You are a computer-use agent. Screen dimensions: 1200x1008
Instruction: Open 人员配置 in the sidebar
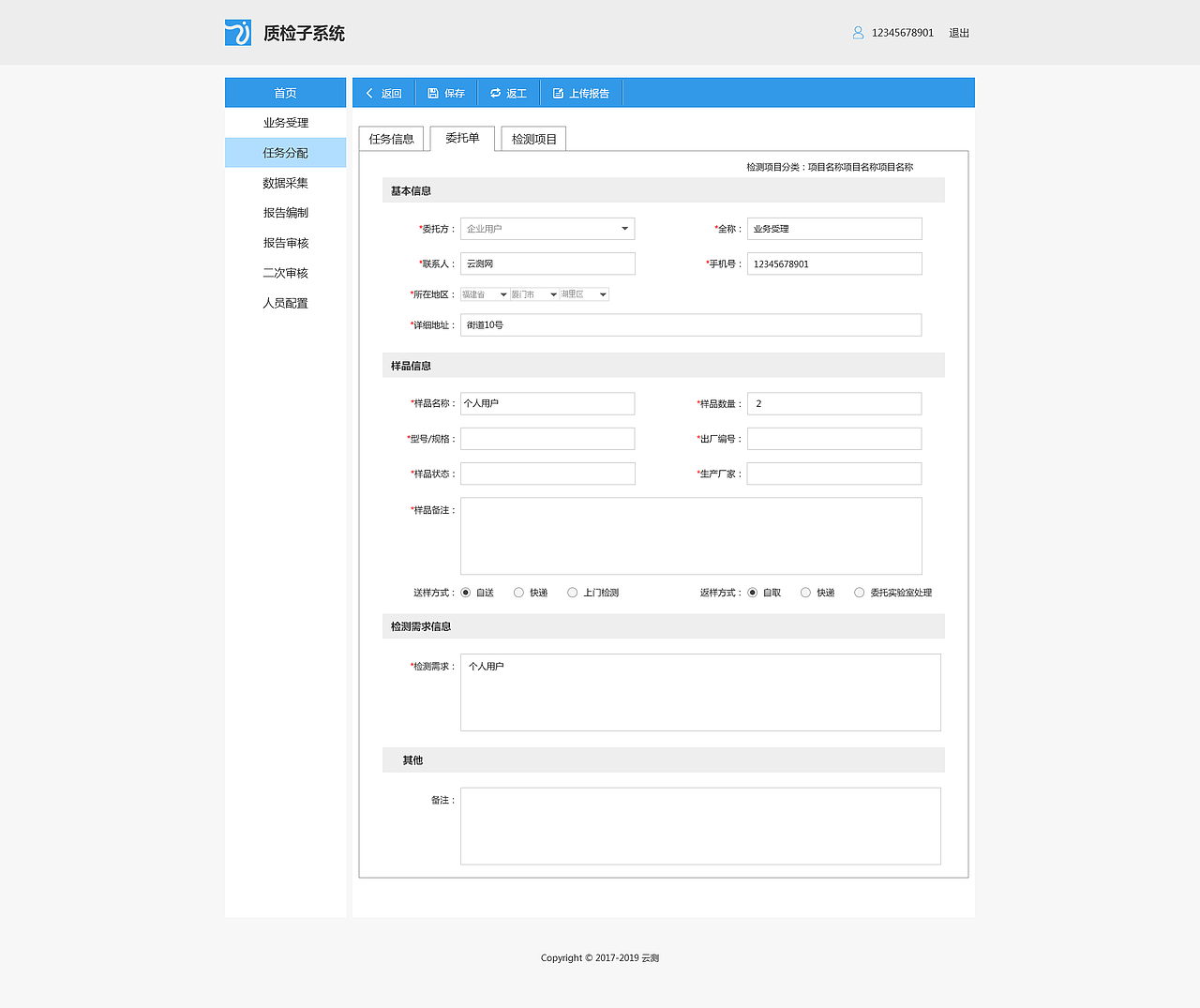[286, 303]
